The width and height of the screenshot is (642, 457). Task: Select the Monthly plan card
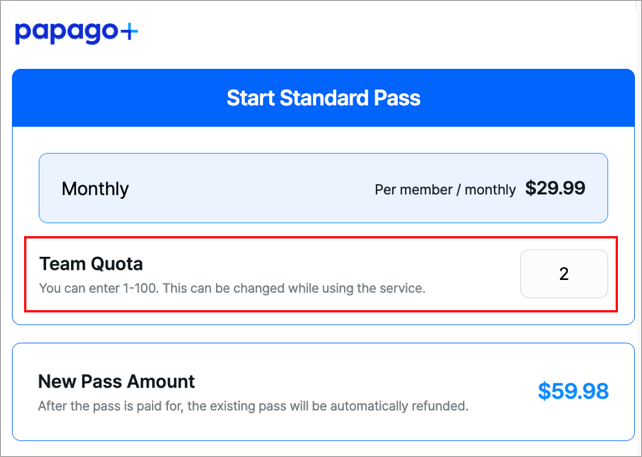point(322,188)
